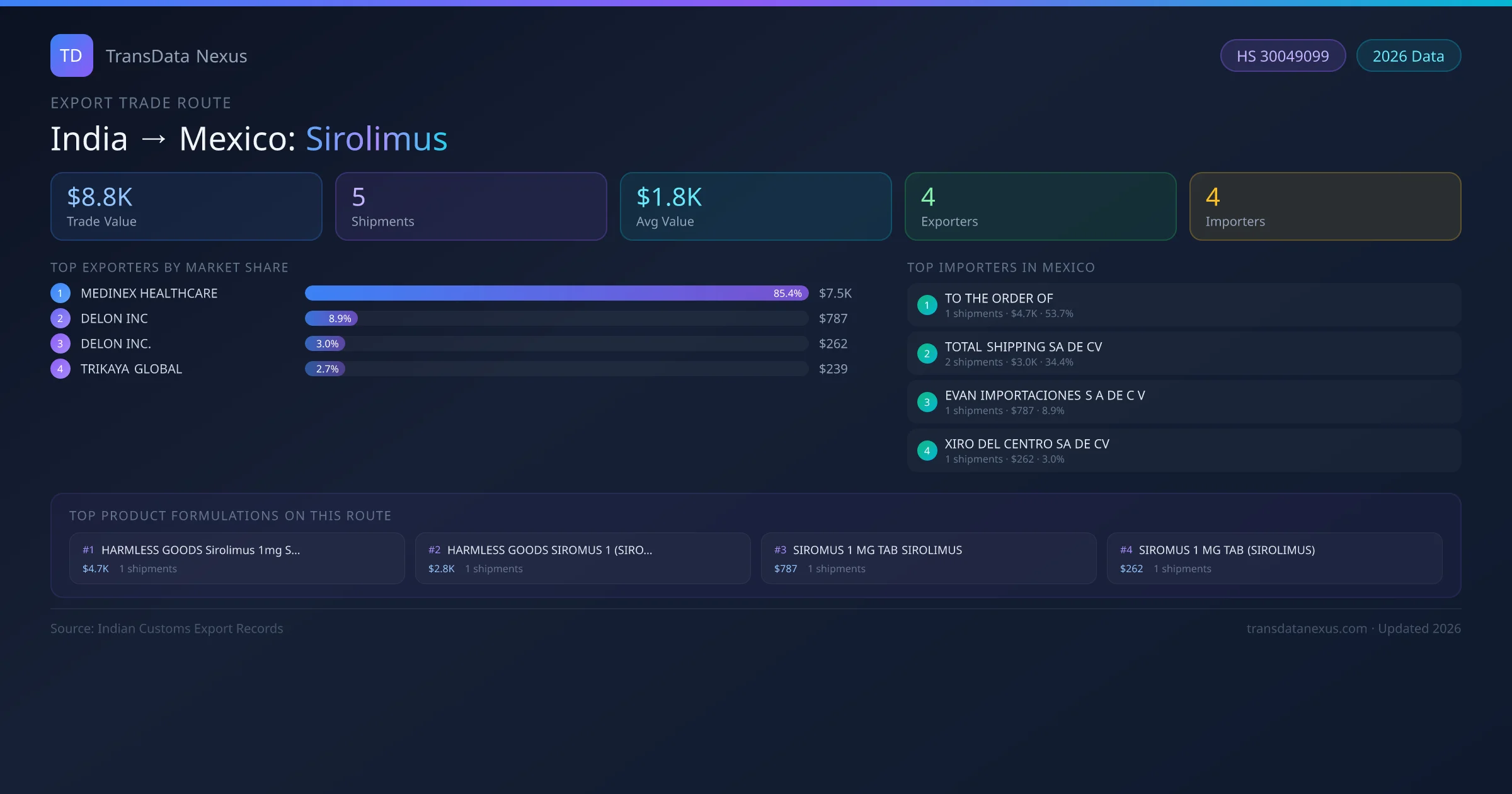This screenshot has width=1512, height=794.
Task: Click the HS 30049099 pill
Action: (x=1282, y=56)
